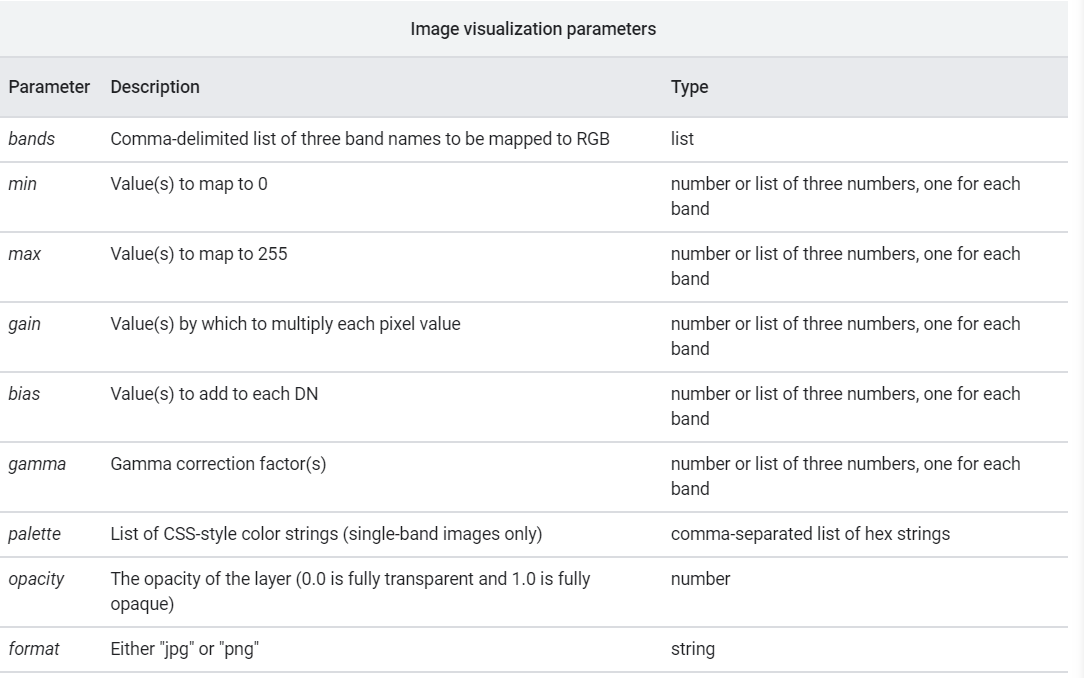Click the "List of CSS-style color strings" description
The height and width of the screenshot is (678, 1084).
tap(326, 534)
